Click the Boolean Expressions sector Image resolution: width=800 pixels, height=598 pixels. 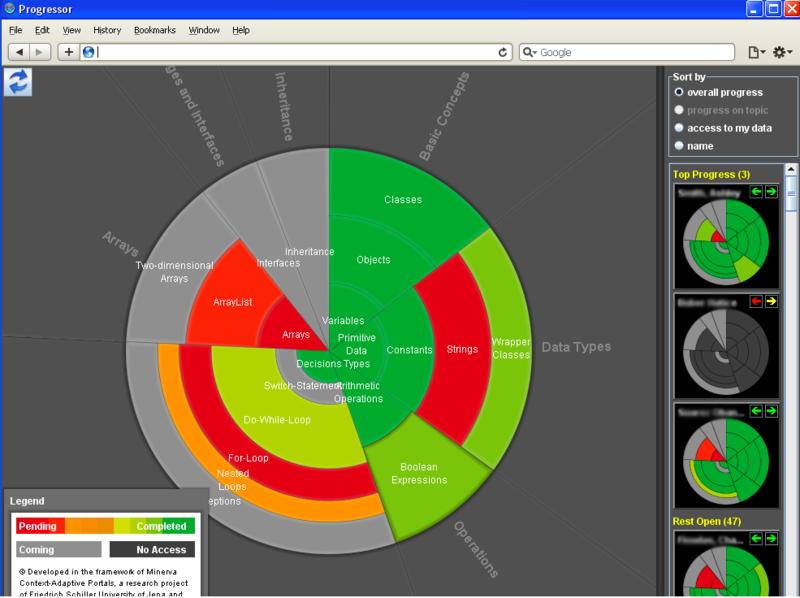[419, 474]
